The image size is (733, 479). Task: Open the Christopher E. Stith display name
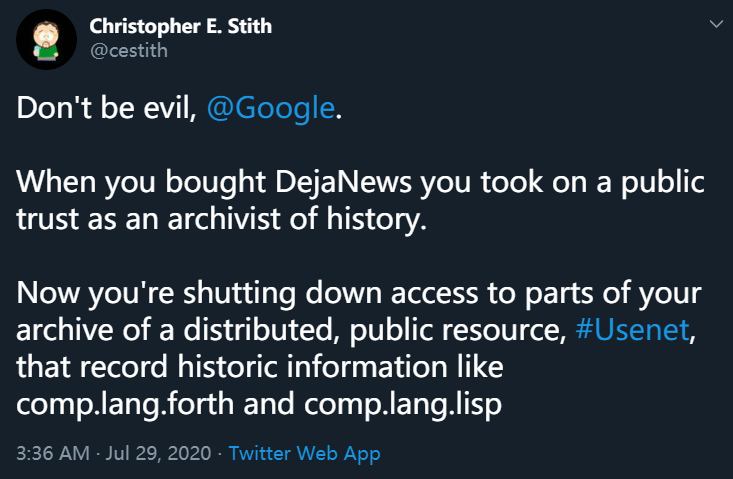click(181, 26)
